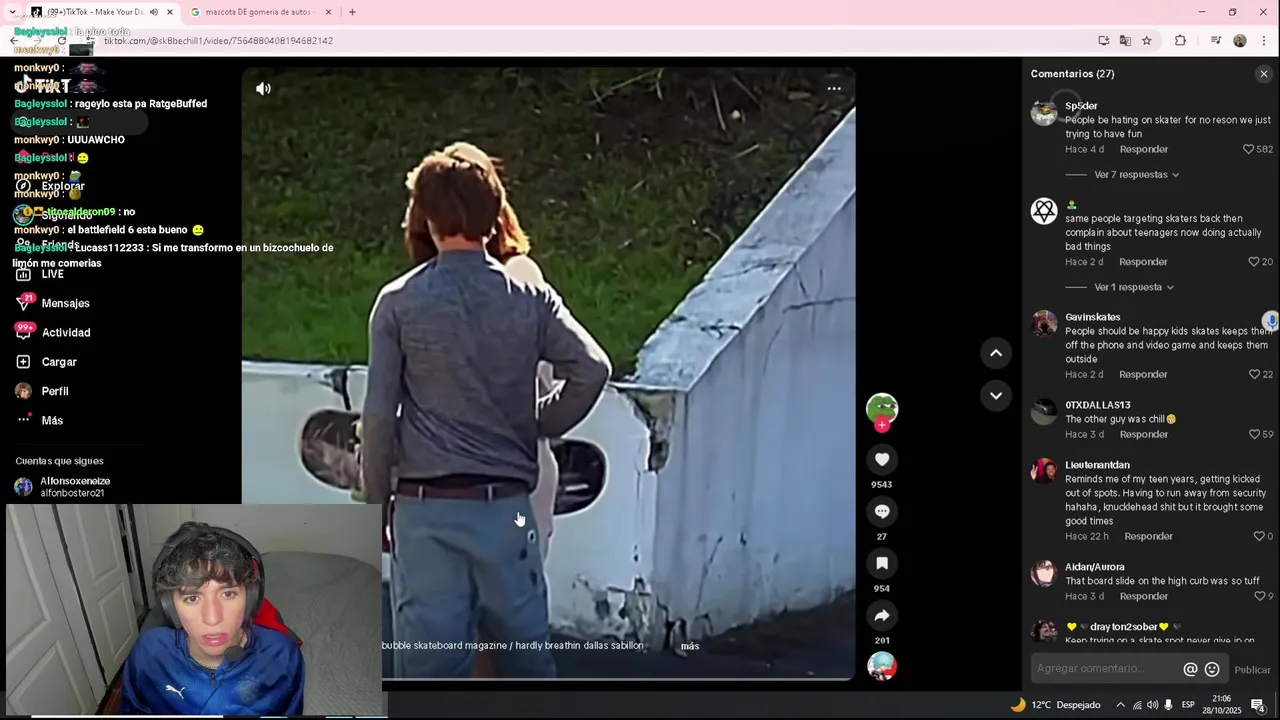This screenshot has width=1280, height=720.
Task: Mute the TikTok video with speaker icon
Action: [x=263, y=89]
